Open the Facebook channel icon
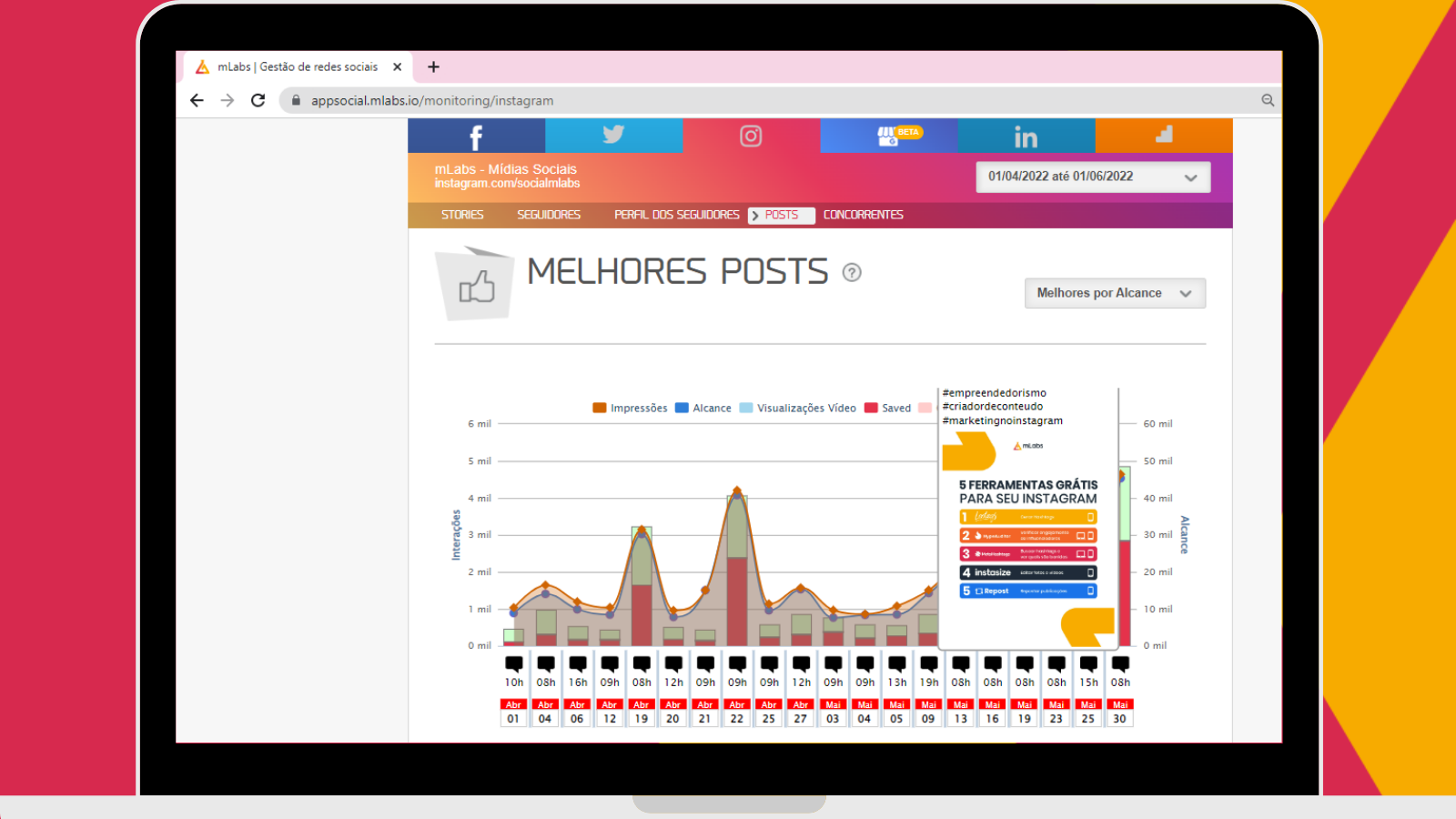1456x819 pixels. tap(476, 136)
